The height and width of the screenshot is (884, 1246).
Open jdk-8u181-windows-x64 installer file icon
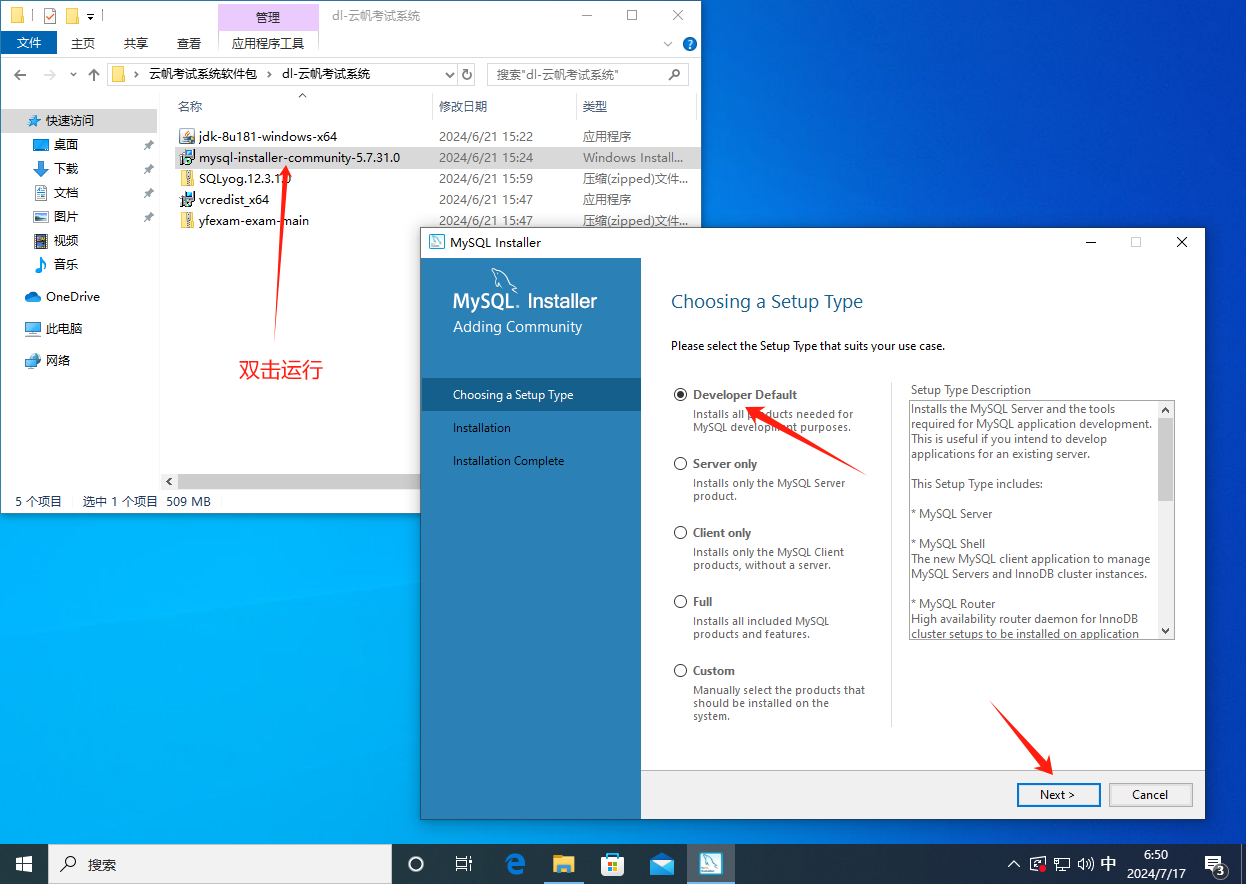(187, 136)
